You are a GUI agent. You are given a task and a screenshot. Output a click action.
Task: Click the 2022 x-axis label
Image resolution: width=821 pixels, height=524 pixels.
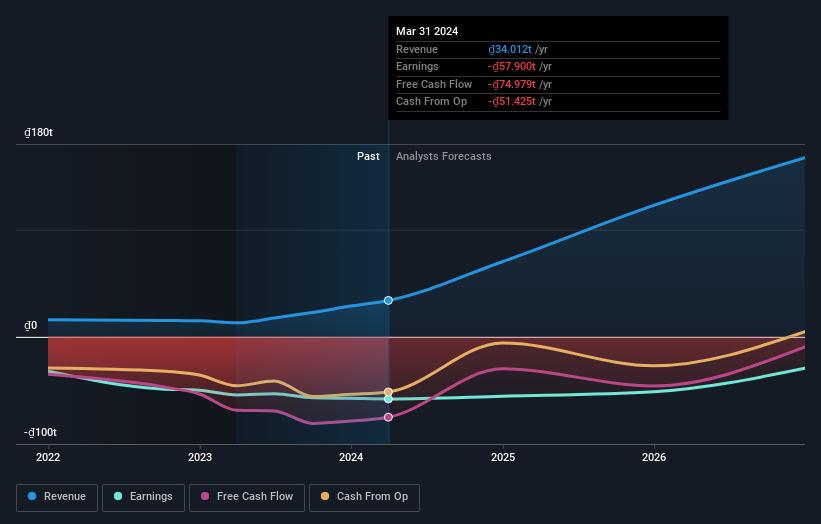pyautogui.click(x=48, y=457)
